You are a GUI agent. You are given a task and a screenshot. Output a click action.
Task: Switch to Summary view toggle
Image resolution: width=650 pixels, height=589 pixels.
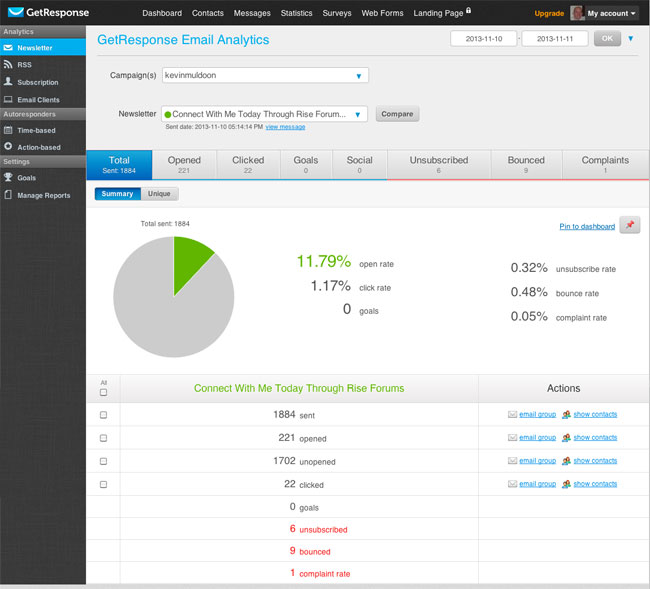pos(118,194)
